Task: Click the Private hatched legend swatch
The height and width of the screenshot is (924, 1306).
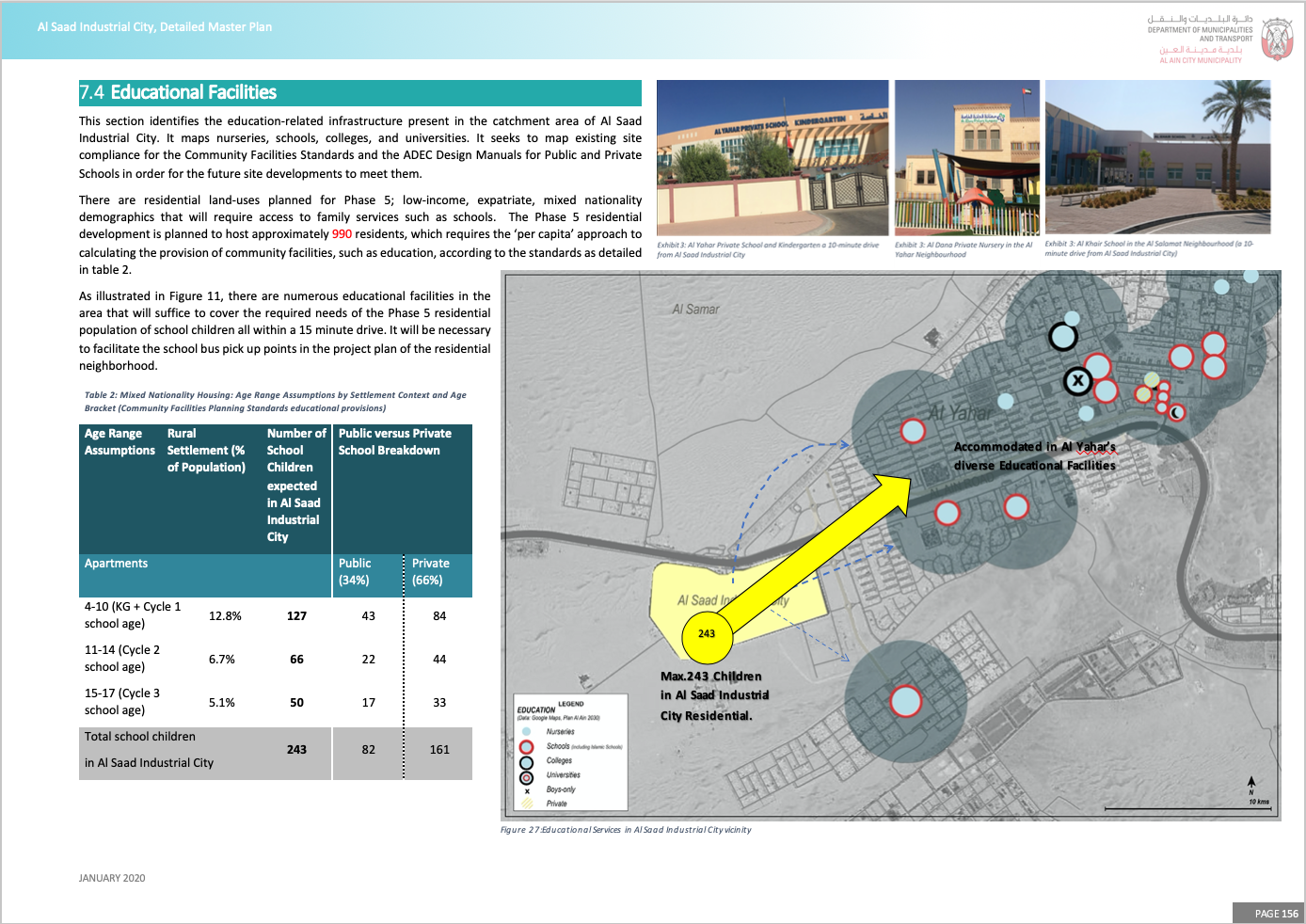Action: [x=527, y=804]
